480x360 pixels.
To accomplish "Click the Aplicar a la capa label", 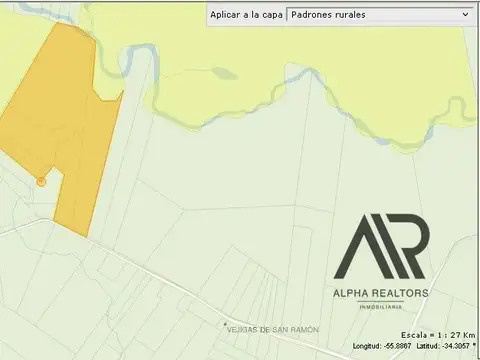I will (246, 15).
